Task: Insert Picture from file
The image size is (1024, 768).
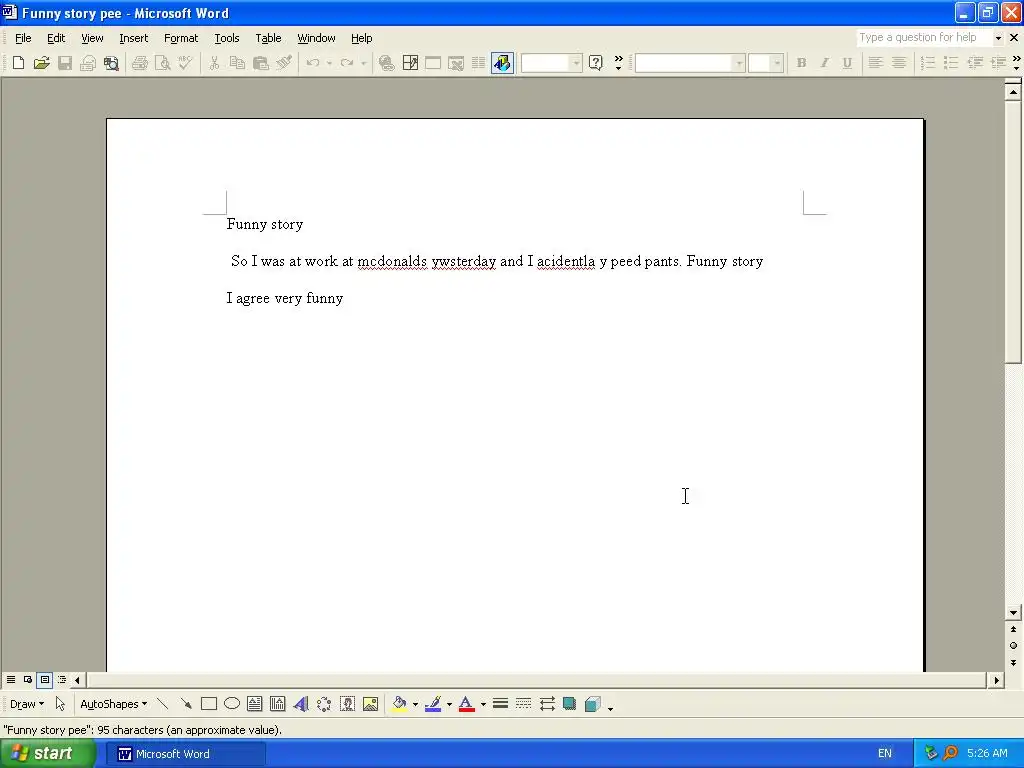Action: tap(370, 703)
